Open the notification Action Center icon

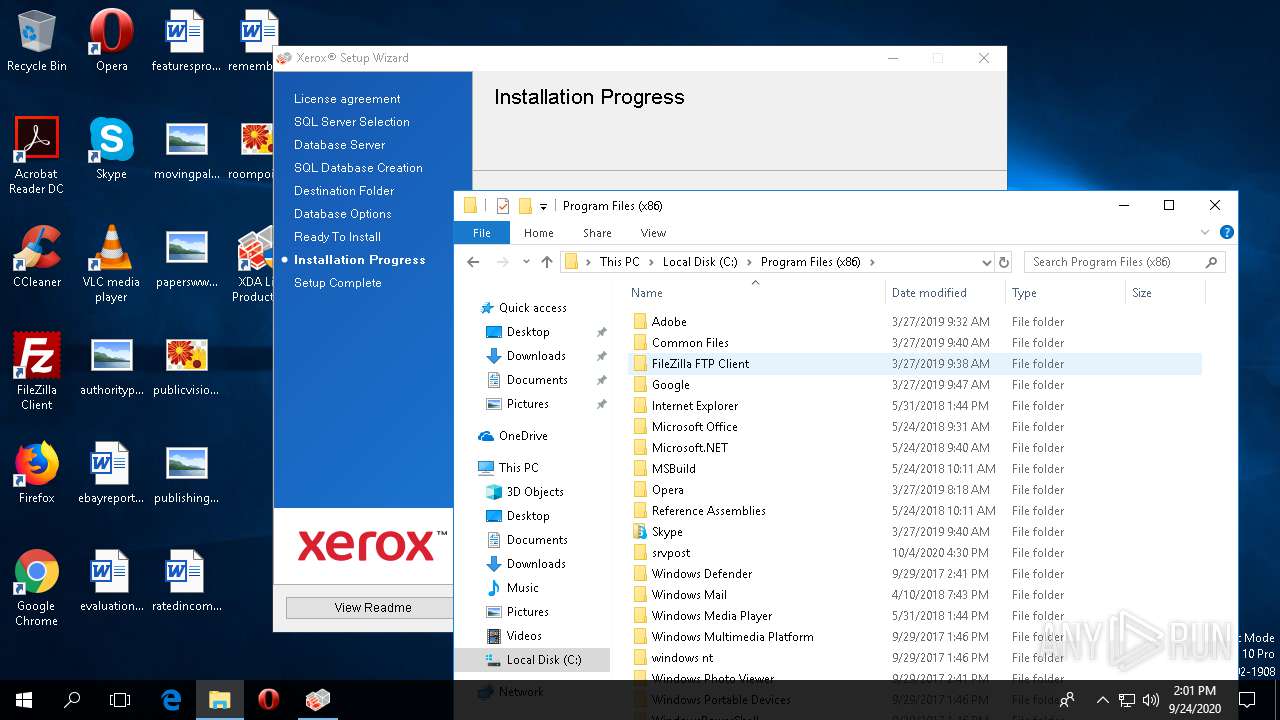coord(1246,700)
